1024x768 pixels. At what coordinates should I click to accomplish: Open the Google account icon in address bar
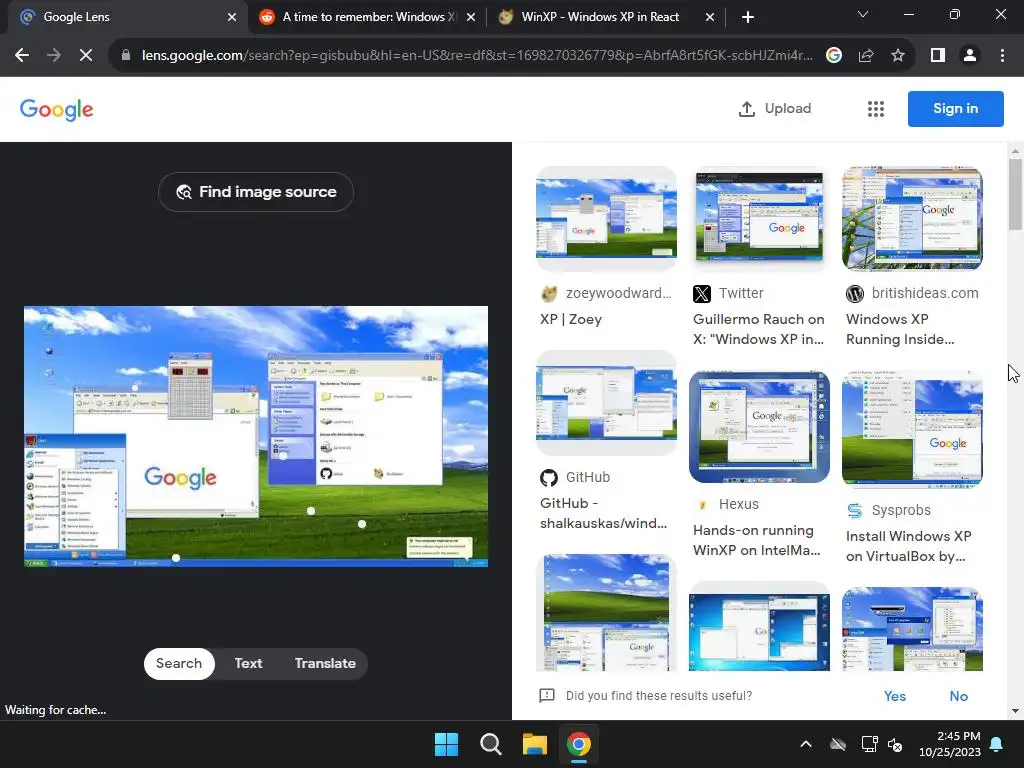click(x=833, y=56)
